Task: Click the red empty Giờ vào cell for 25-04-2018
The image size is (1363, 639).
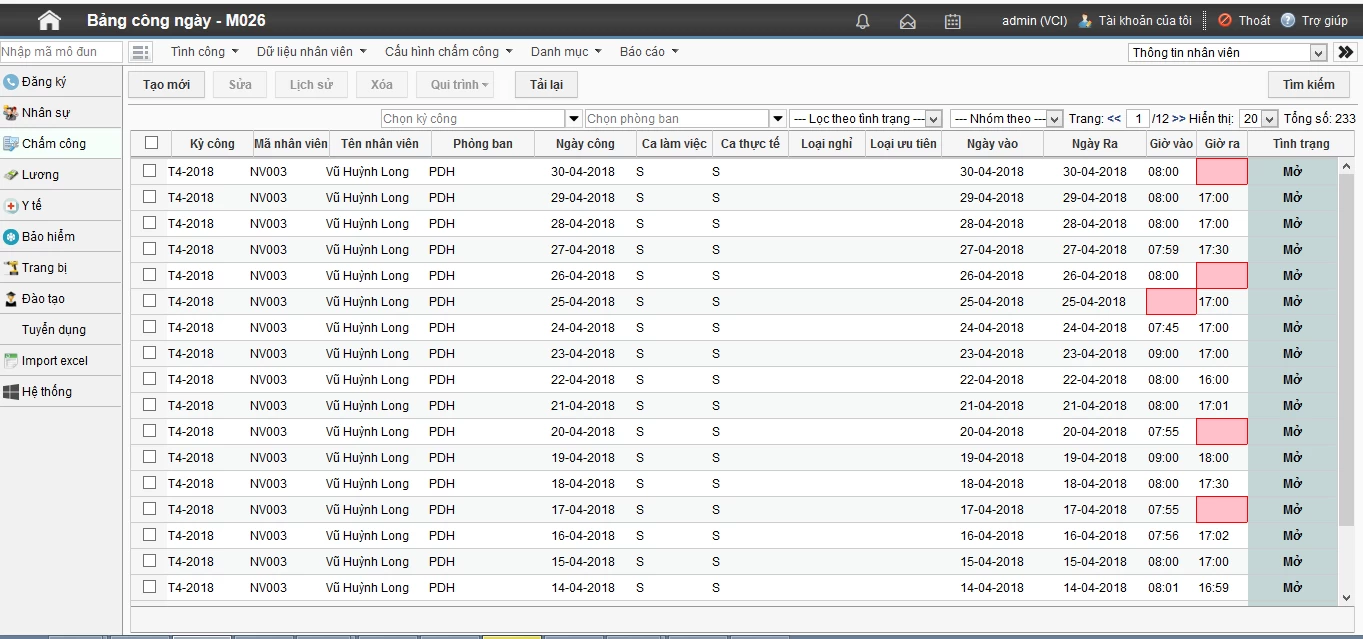Action: pos(1171,301)
